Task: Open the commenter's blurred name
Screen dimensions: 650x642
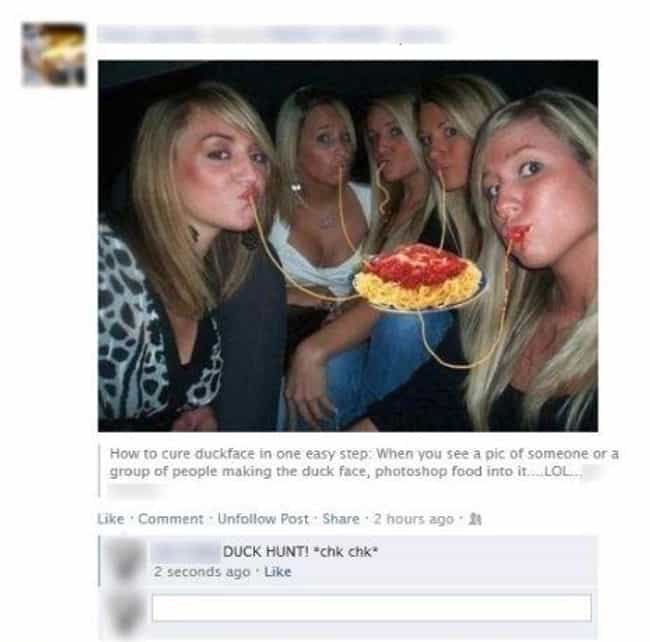Action: click(185, 552)
